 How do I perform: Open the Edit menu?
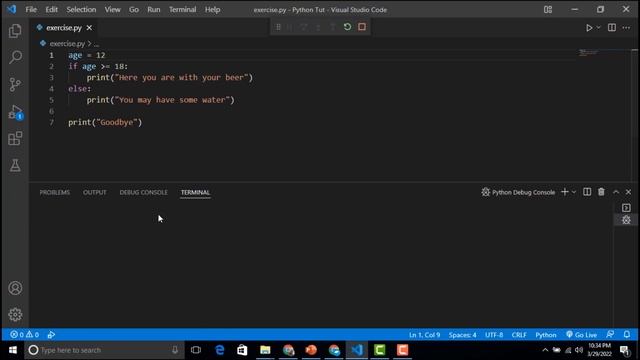tap(51, 9)
